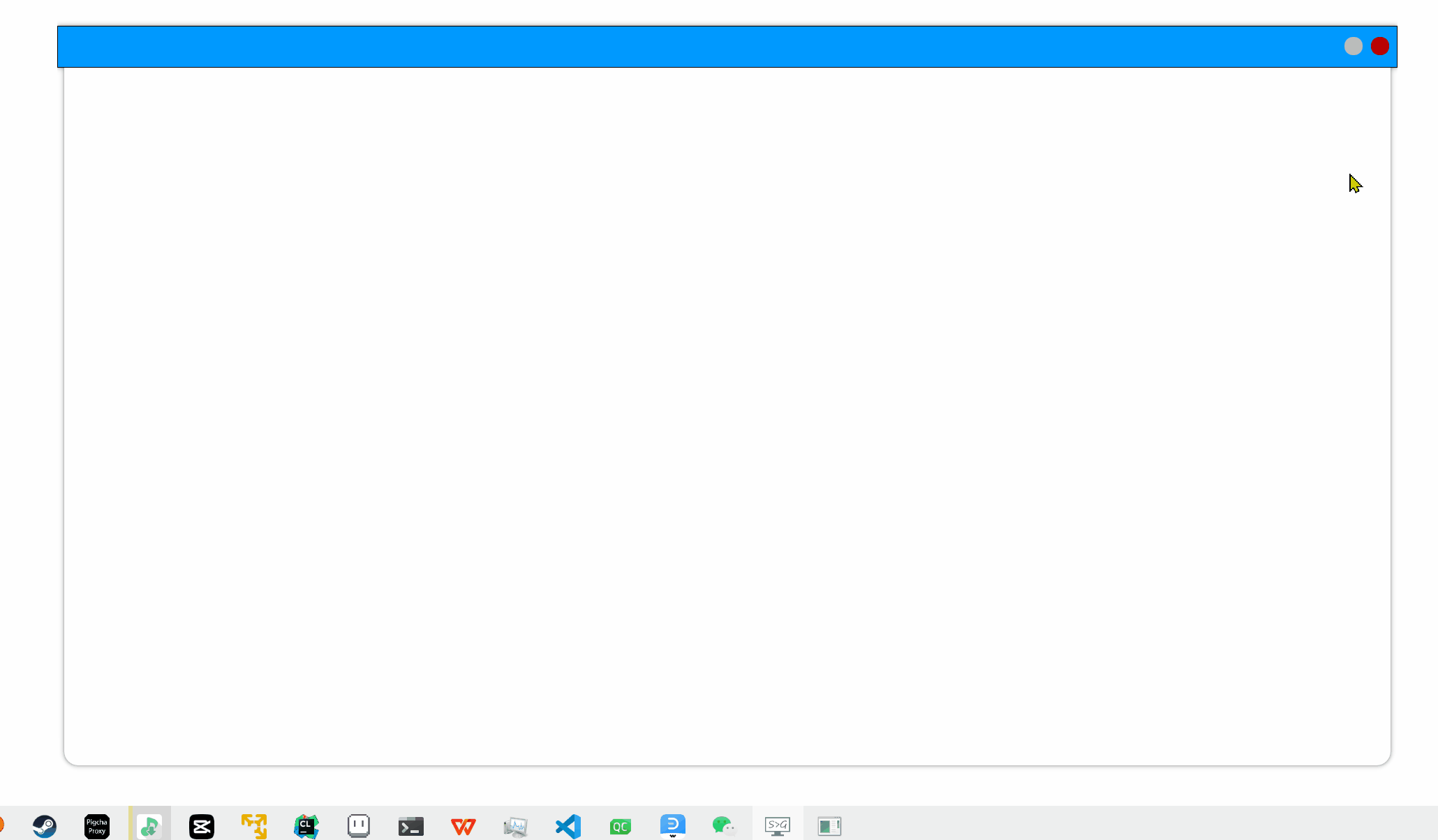Open WeChat from the taskbar

click(x=725, y=826)
